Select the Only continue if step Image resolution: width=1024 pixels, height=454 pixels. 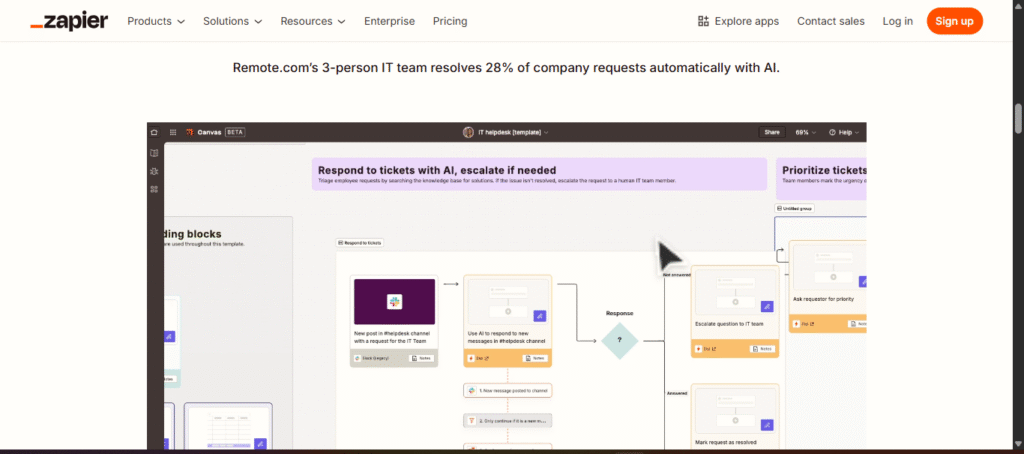click(508, 420)
